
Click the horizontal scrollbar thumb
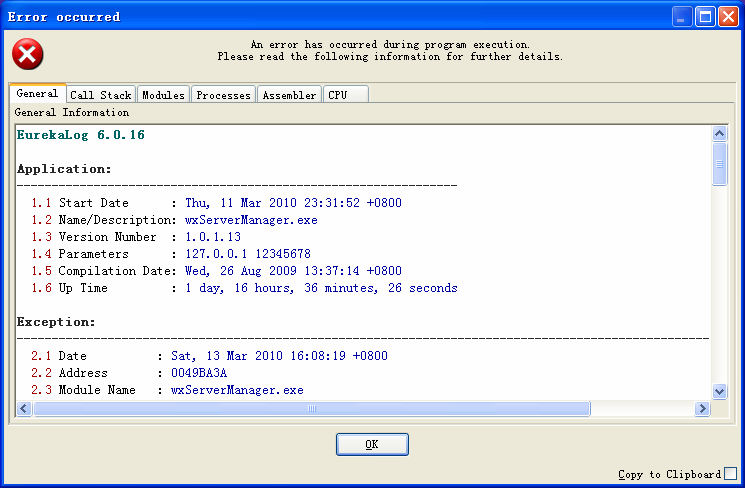[x=312, y=408]
